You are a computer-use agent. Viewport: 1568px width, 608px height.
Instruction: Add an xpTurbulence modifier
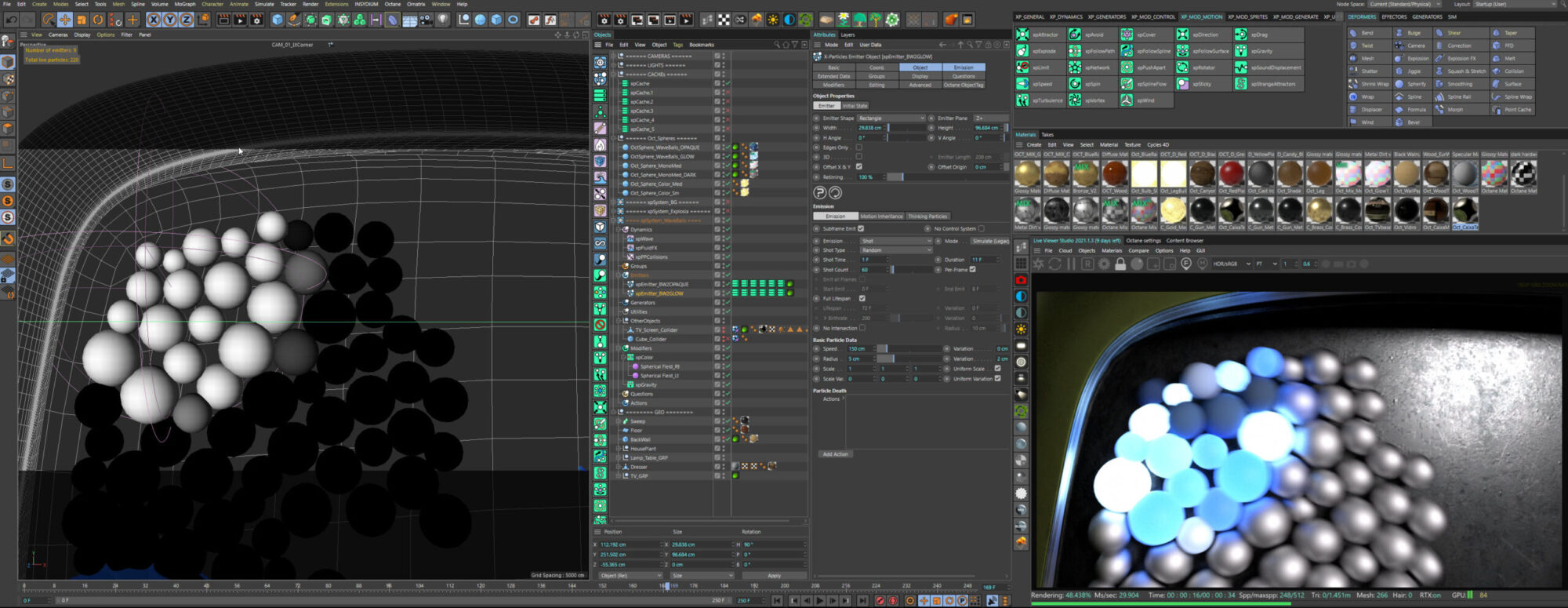click(1023, 100)
